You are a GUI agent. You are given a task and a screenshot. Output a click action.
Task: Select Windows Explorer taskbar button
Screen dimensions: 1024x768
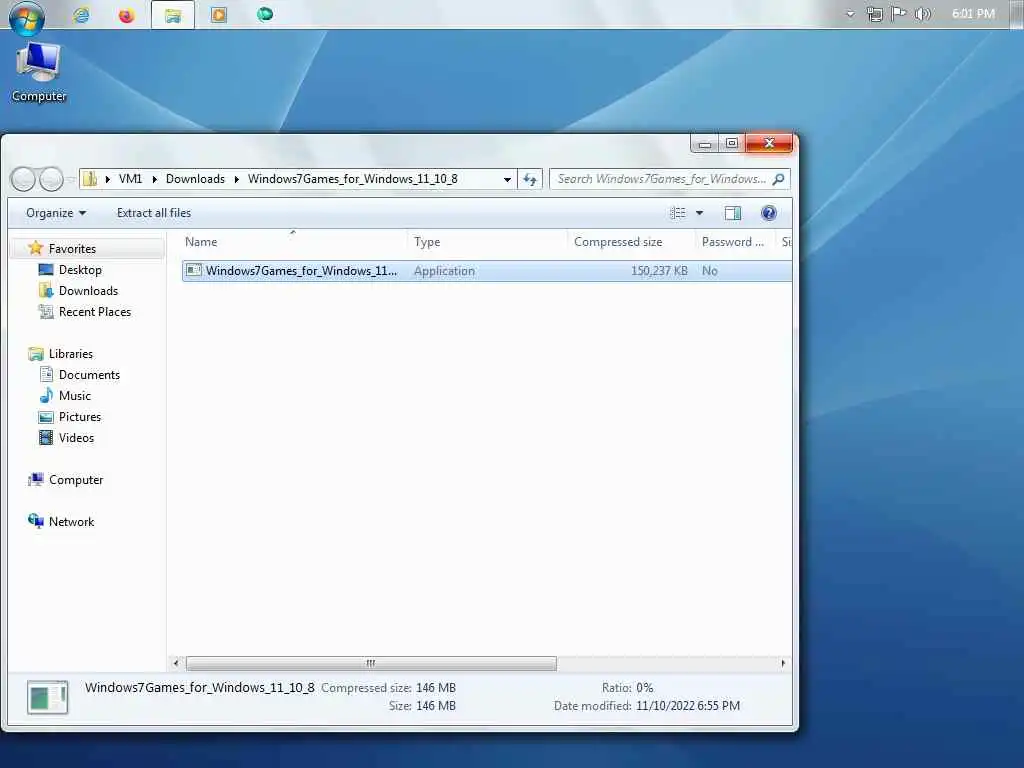coord(172,15)
